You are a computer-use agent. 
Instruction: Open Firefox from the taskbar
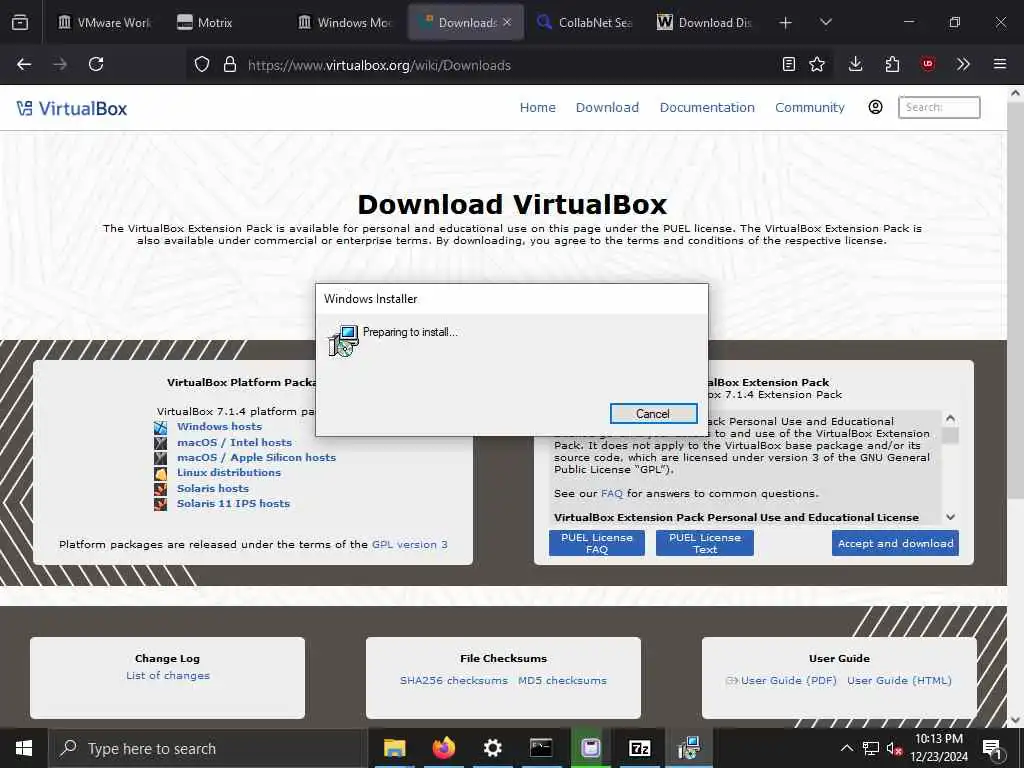(x=443, y=748)
